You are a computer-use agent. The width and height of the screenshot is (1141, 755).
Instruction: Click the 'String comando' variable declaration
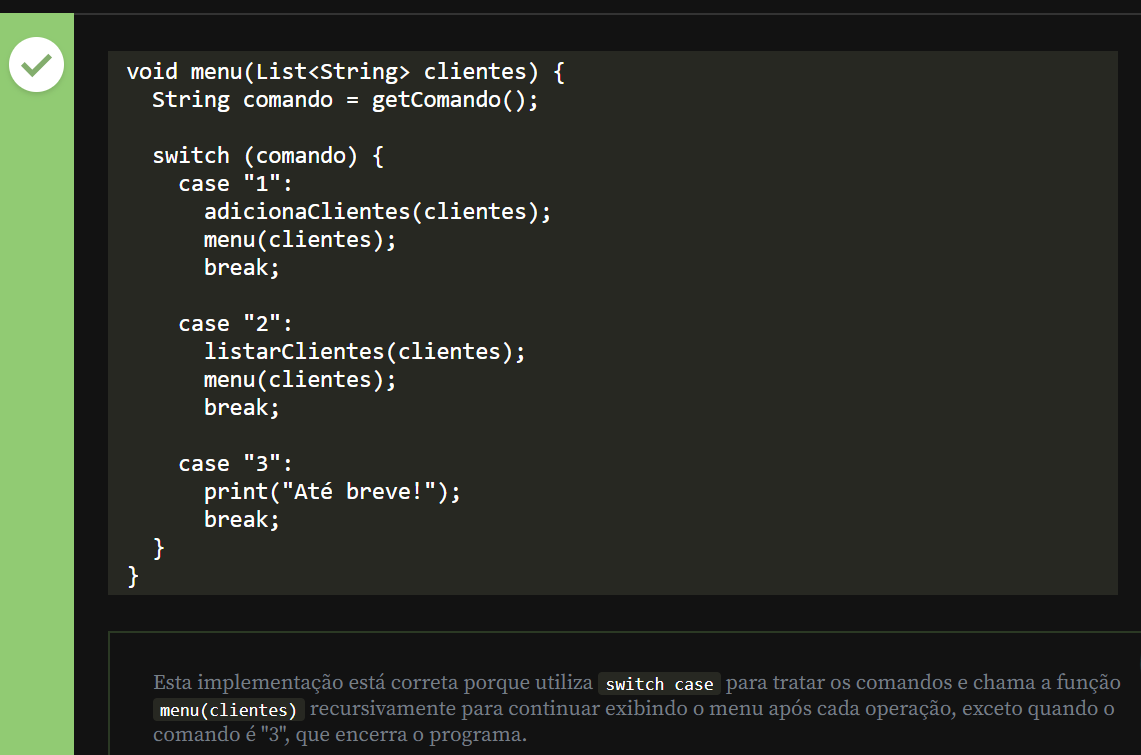pyautogui.click(x=242, y=100)
